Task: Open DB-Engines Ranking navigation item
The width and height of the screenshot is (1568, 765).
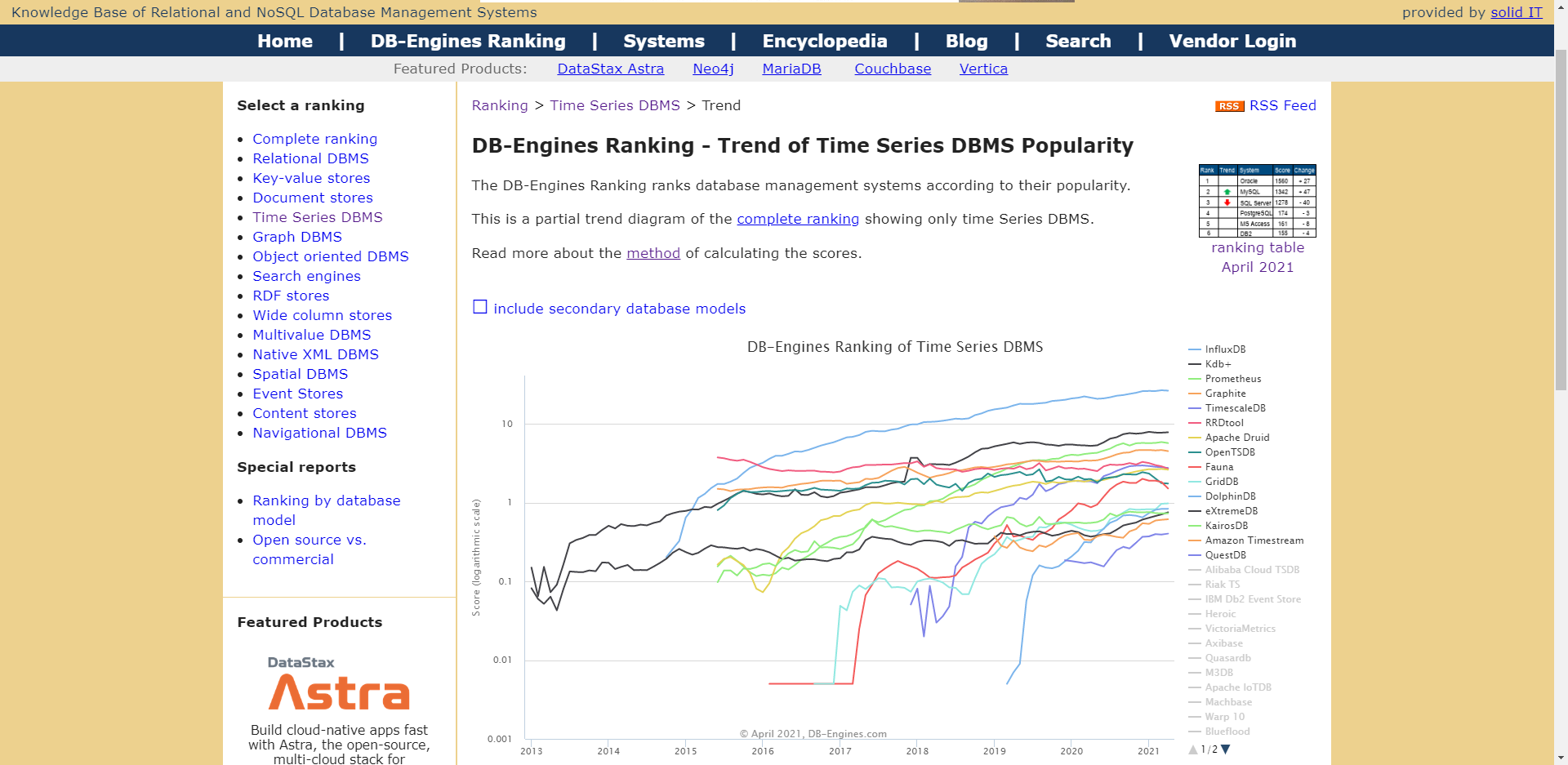Action: click(x=468, y=41)
